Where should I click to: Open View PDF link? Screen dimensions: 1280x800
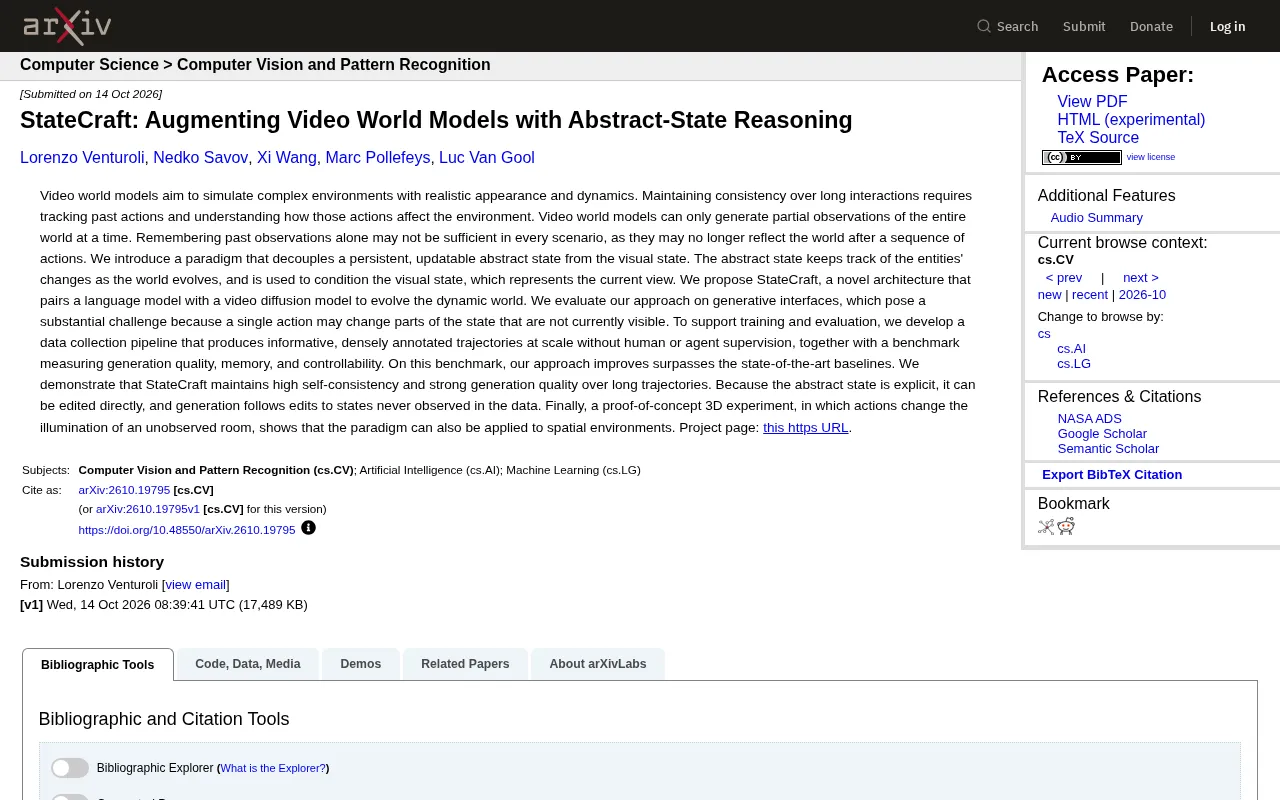(1092, 102)
